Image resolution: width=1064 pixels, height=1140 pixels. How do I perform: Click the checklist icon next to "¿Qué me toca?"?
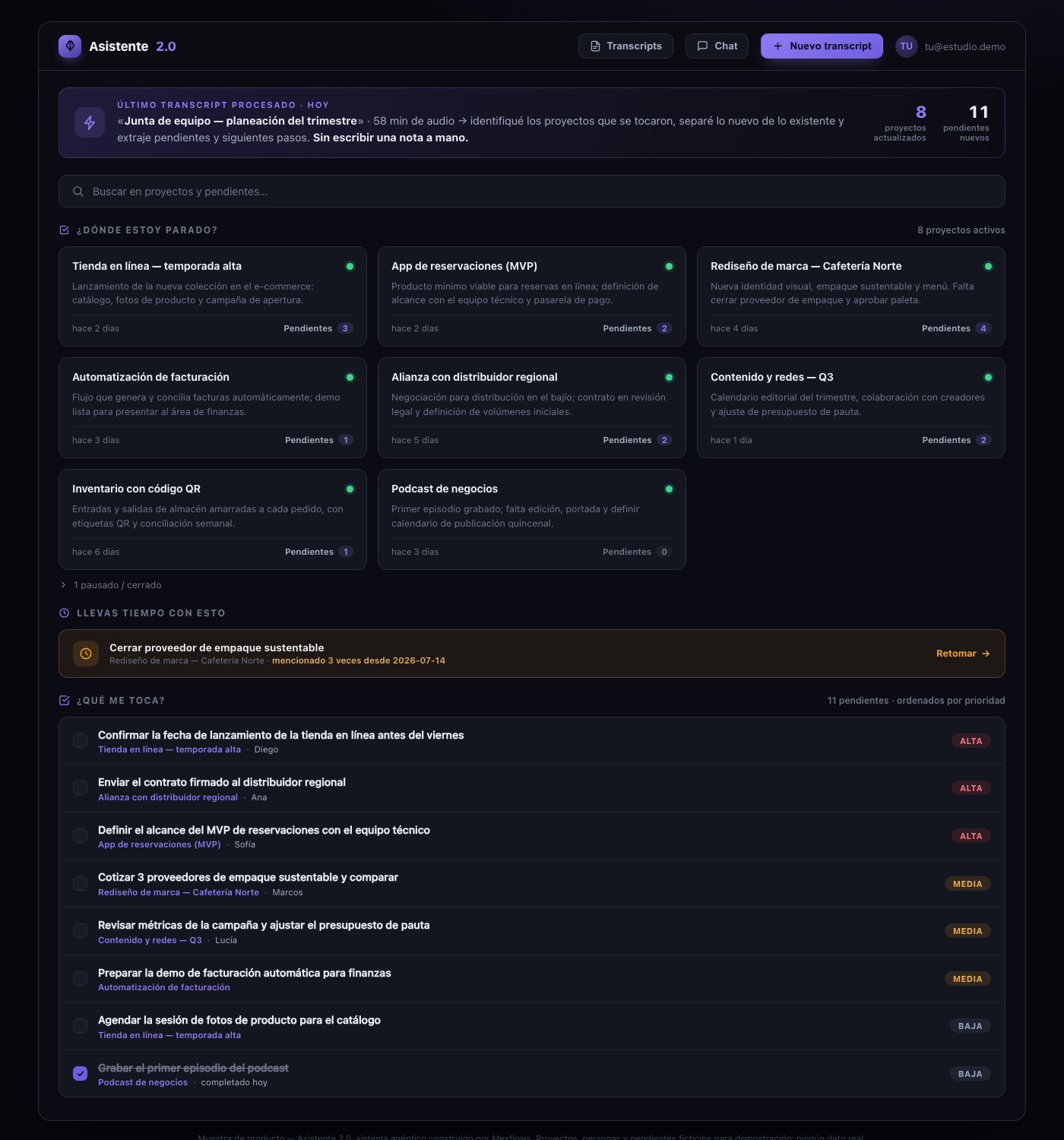(x=65, y=701)
